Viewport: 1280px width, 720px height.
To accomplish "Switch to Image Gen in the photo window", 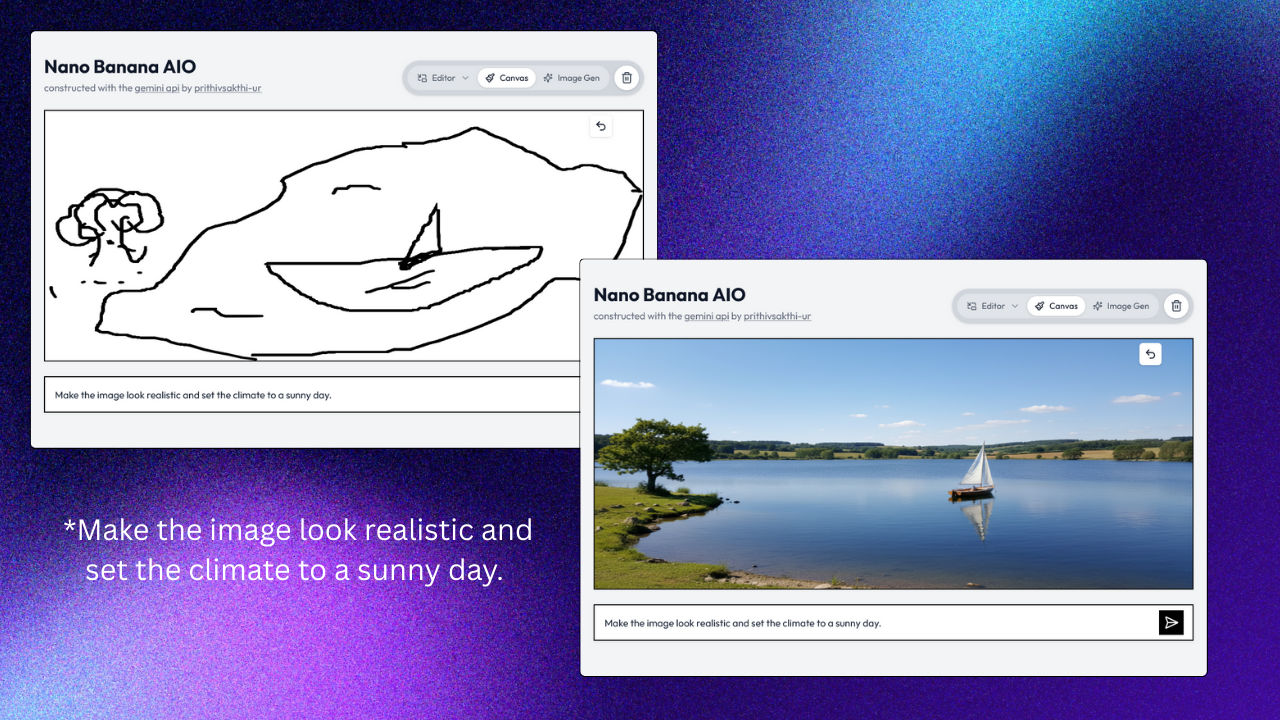I will tap(1121, 306).
